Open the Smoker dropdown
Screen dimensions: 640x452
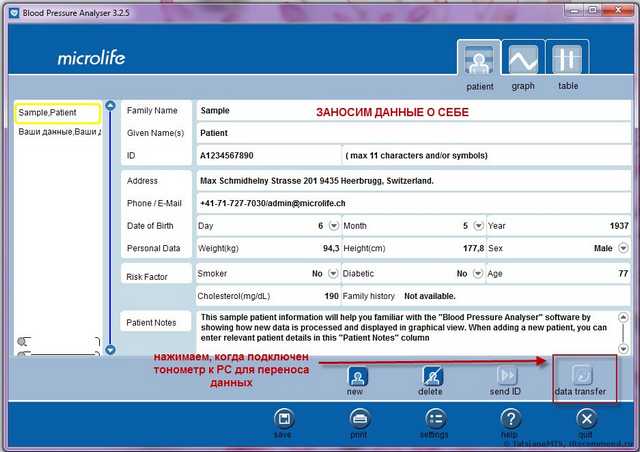click(333, 273)
